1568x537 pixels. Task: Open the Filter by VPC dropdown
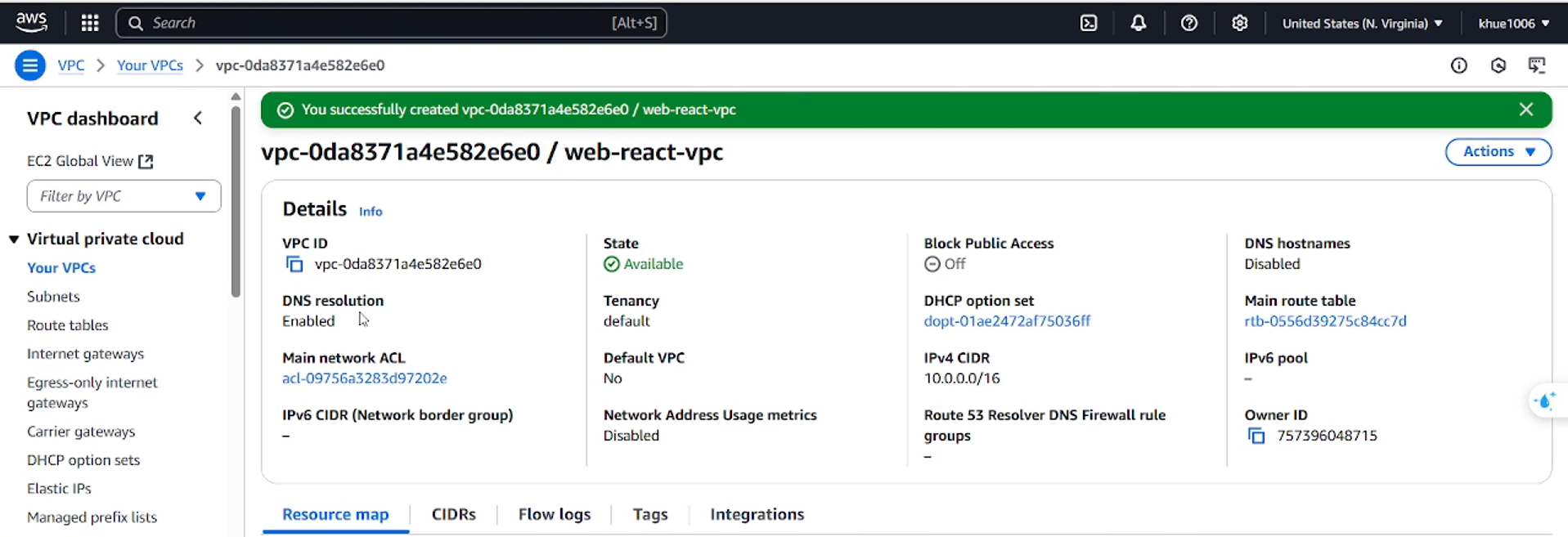pos(124,196)
